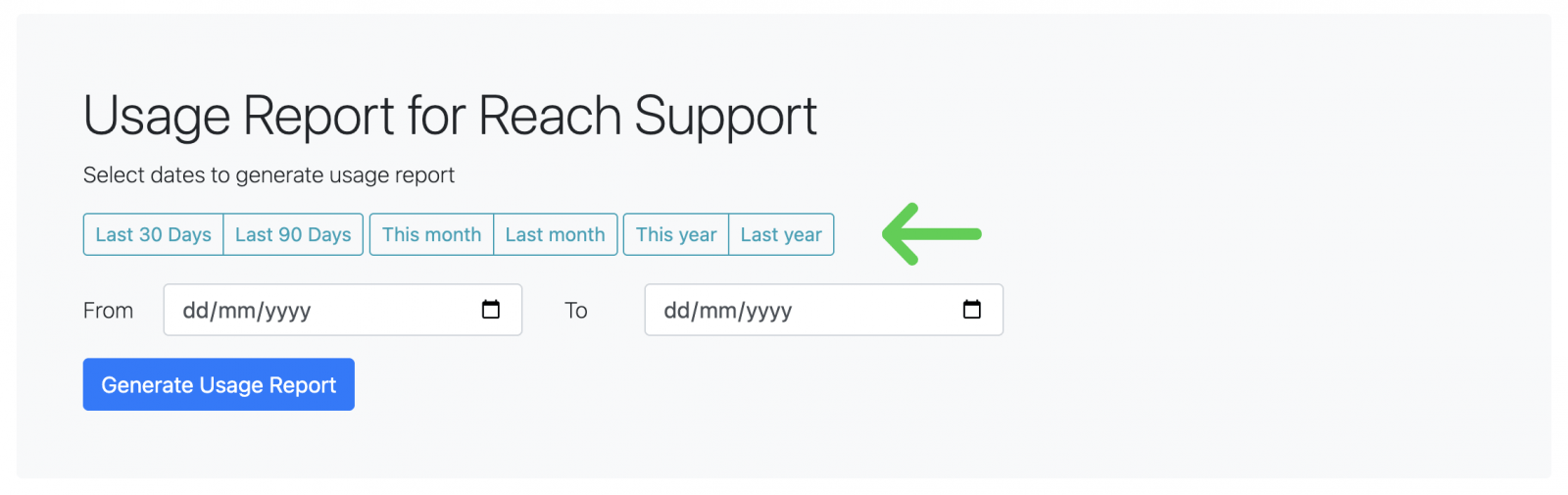The height and width of the screenshot is (495, 1568).
Task: Select the Last 30 Days preset
Action: click(x=154, y=234)
